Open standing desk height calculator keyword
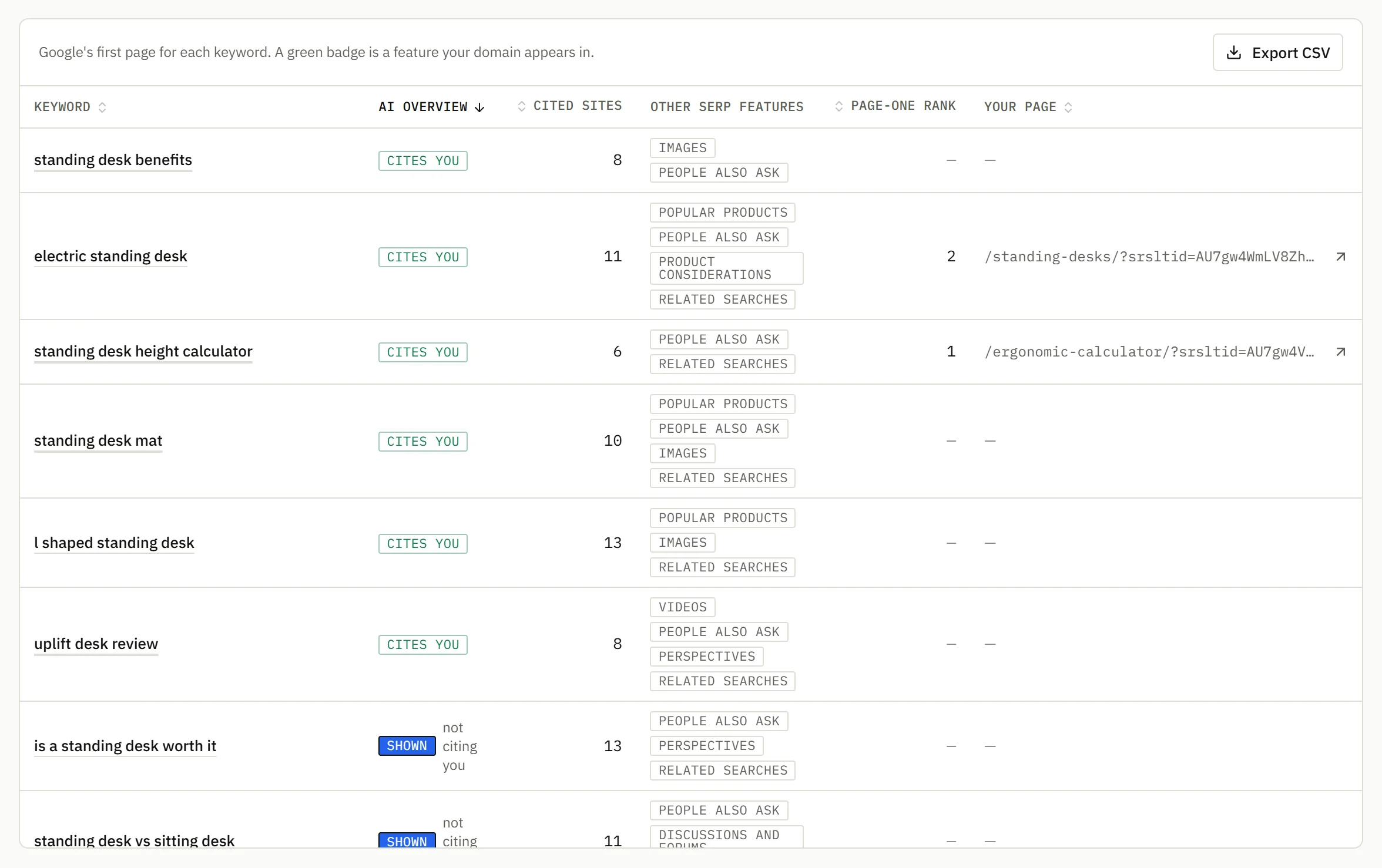Viewport: 1382px width, 868px height. (143, 352)
